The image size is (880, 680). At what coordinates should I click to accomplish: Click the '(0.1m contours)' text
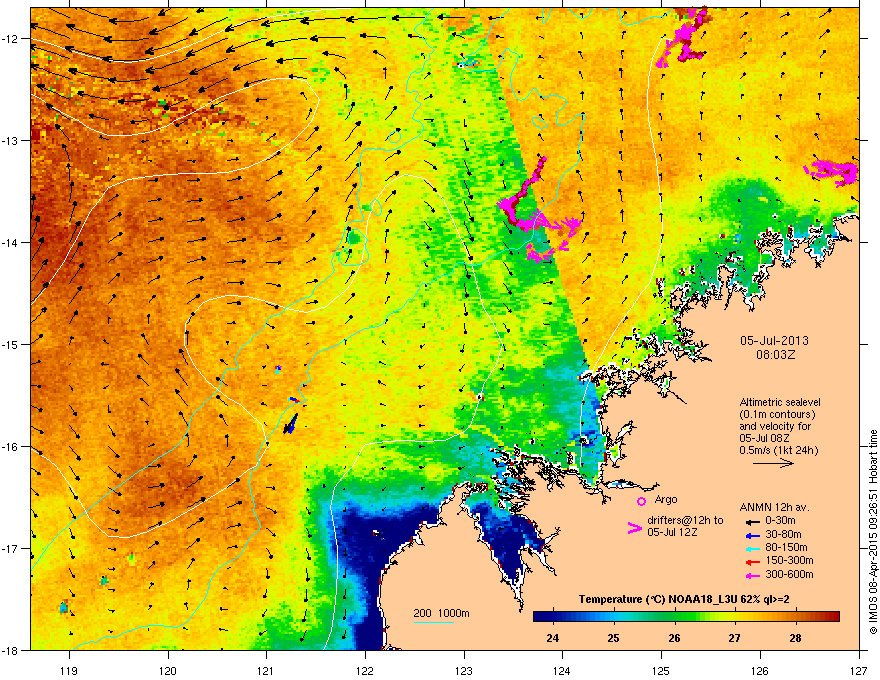(x=777, y=415)
